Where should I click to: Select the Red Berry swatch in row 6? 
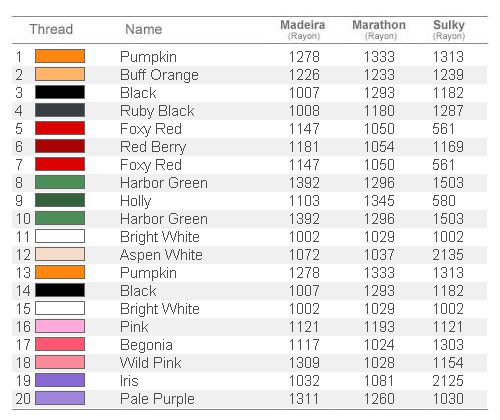tap(60, 146)
